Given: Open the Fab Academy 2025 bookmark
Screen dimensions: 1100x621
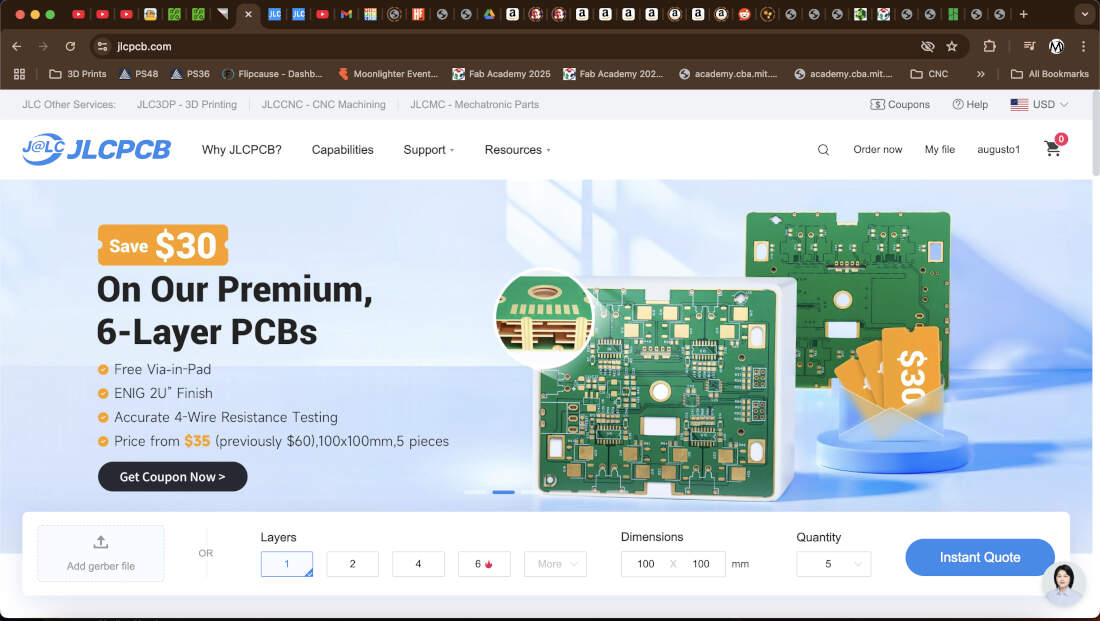Looking at the screenshot, I should 501,74.
